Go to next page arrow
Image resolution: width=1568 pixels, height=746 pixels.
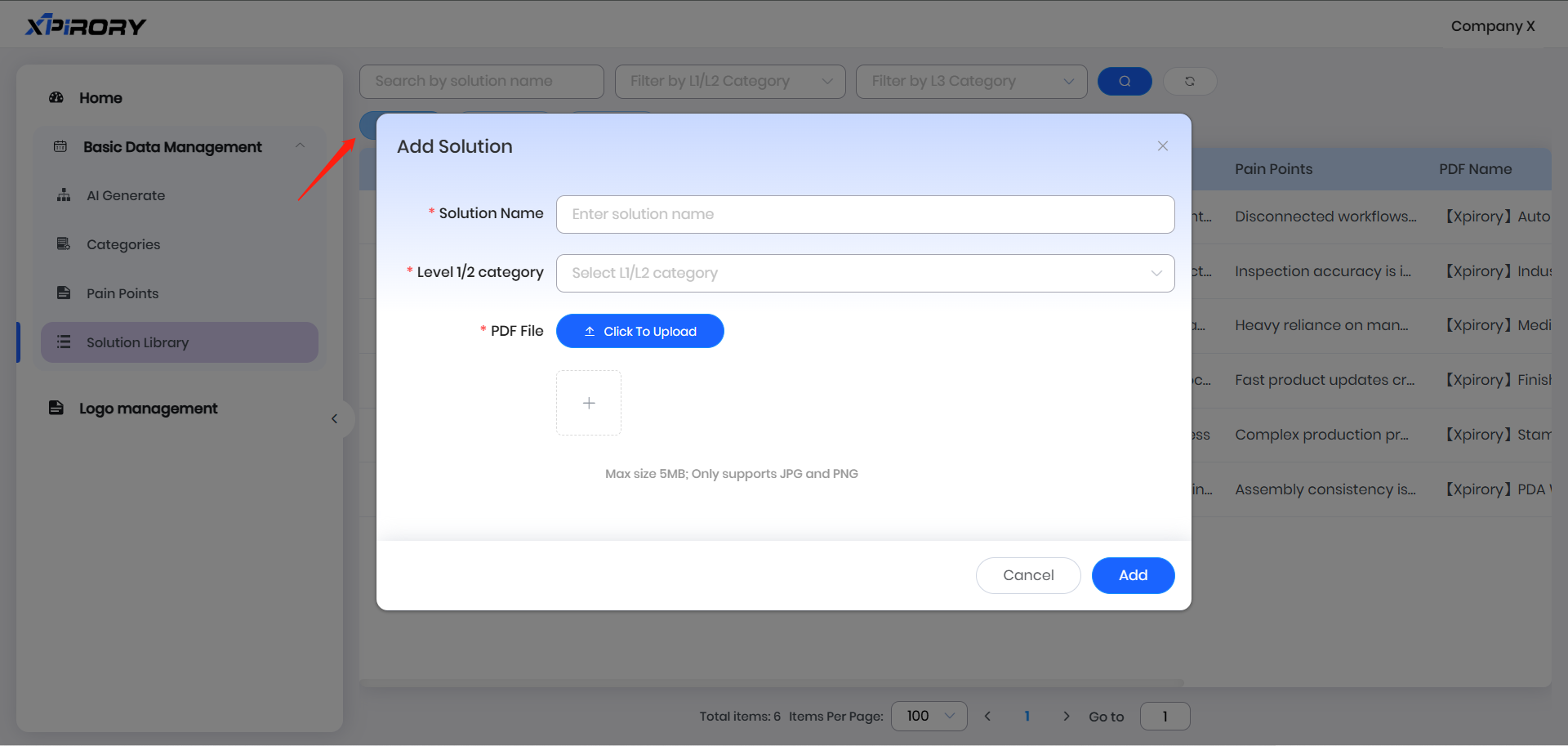pos(1066,717)
